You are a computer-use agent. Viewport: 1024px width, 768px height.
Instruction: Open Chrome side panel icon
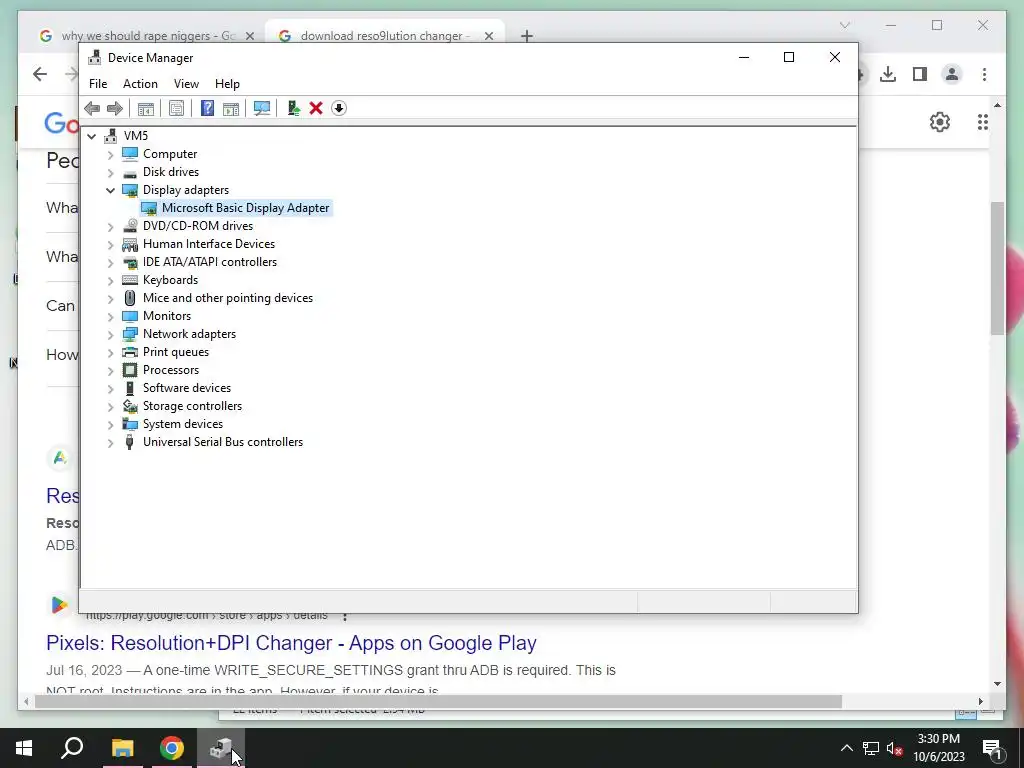click(920, 74)
